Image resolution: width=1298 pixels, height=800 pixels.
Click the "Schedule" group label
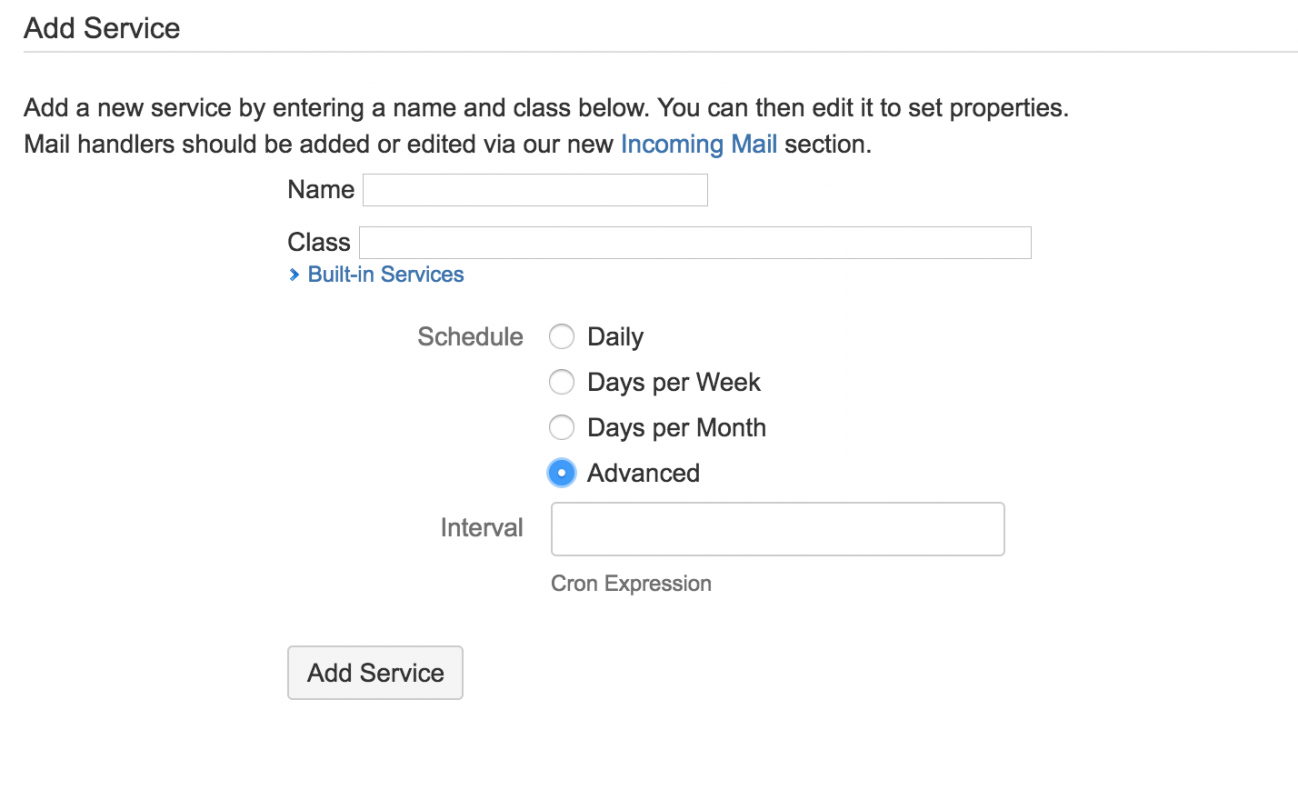(470, 337)
